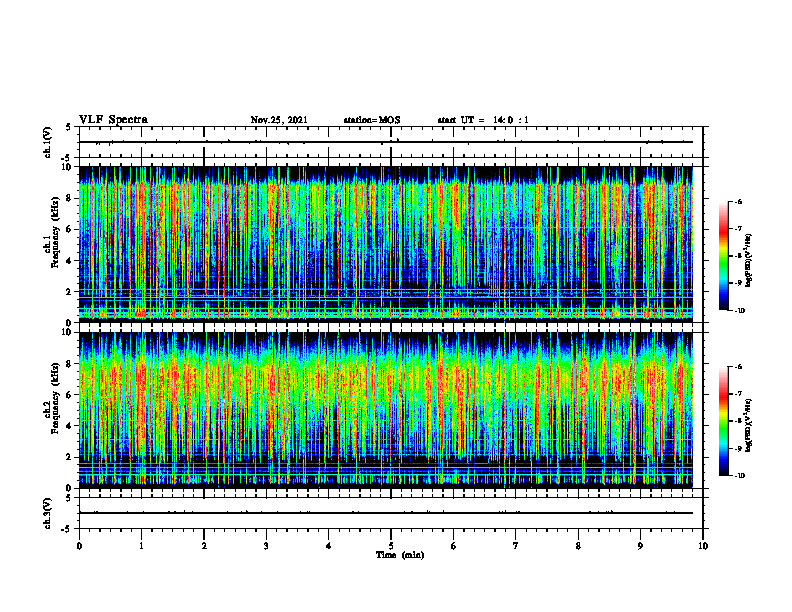Click time axis tick label '1'
Screen dimensions: 792x612
click(141, 546)
